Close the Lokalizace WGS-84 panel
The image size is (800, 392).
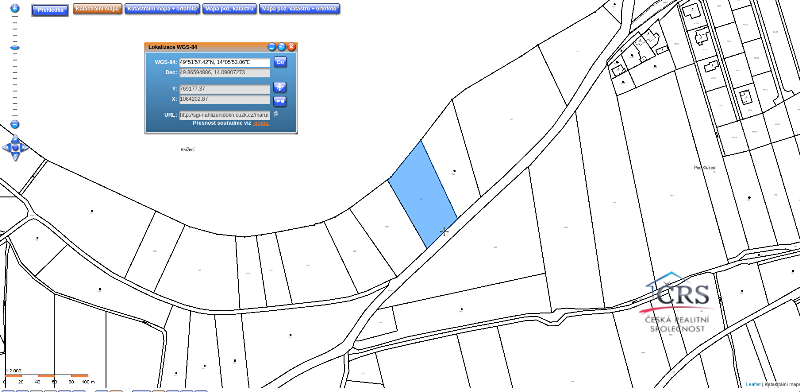point(291,47)
